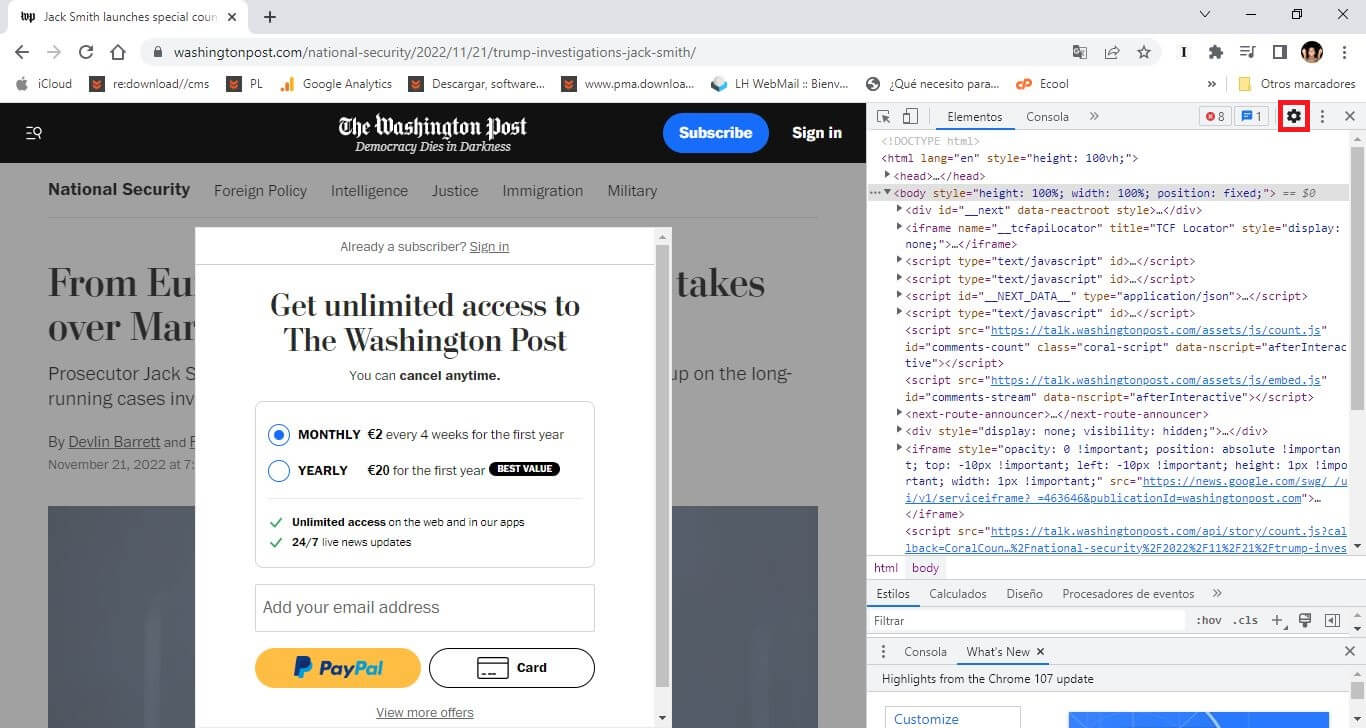The image size is (1366, 728).
Task: Toggle .cls element classes panel
Action: [x=1245, y=621]
